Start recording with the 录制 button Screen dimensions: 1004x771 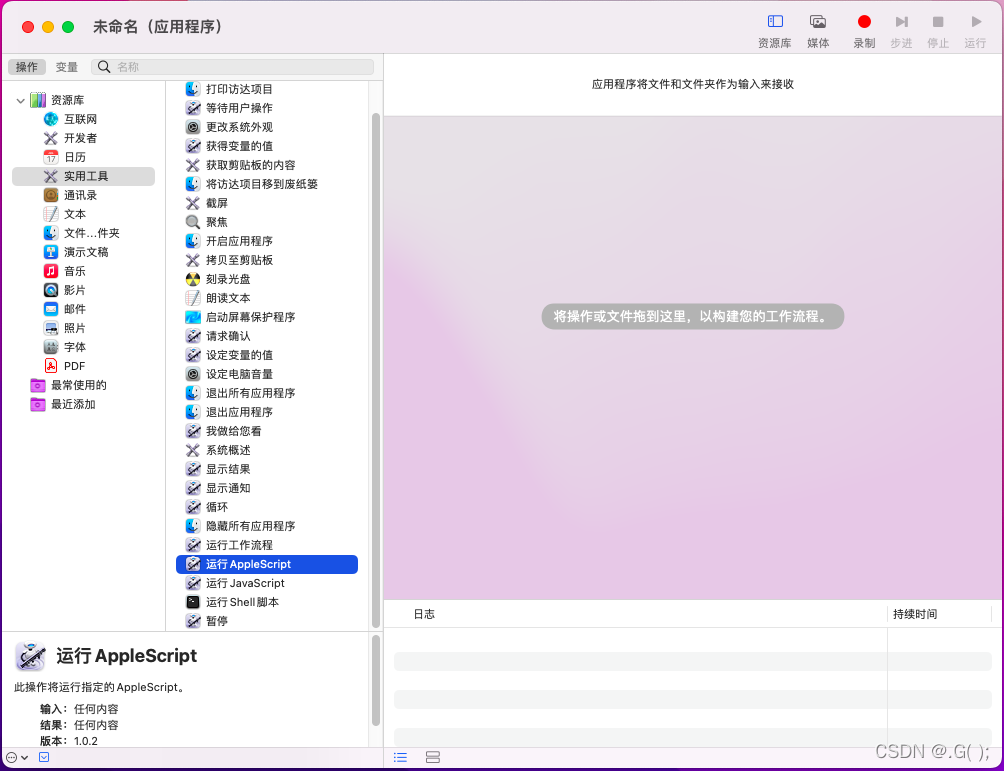pyautogui.click(x=864, y=31)
